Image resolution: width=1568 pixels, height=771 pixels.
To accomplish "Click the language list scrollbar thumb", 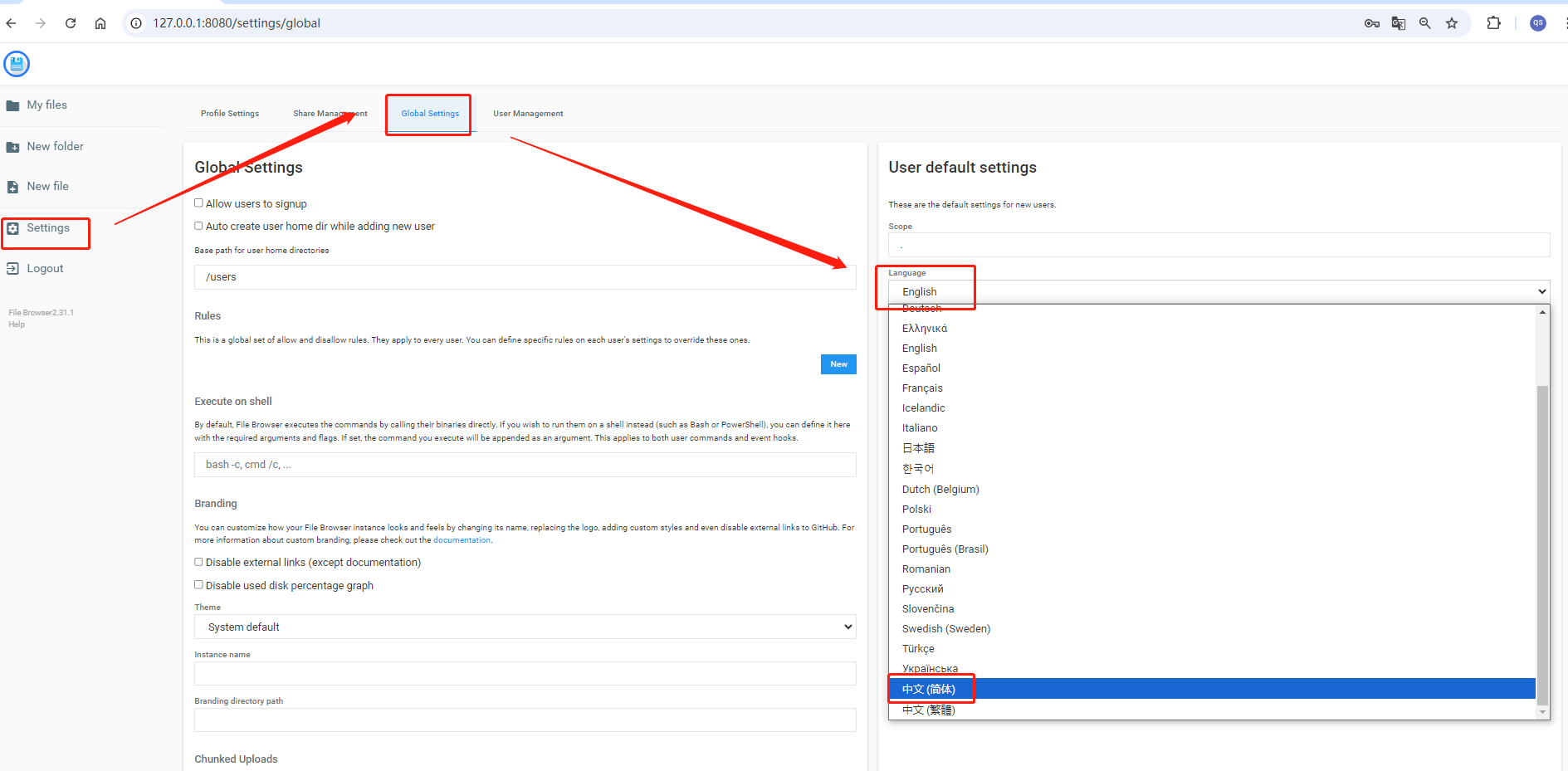I will (x=1542, y=544).
